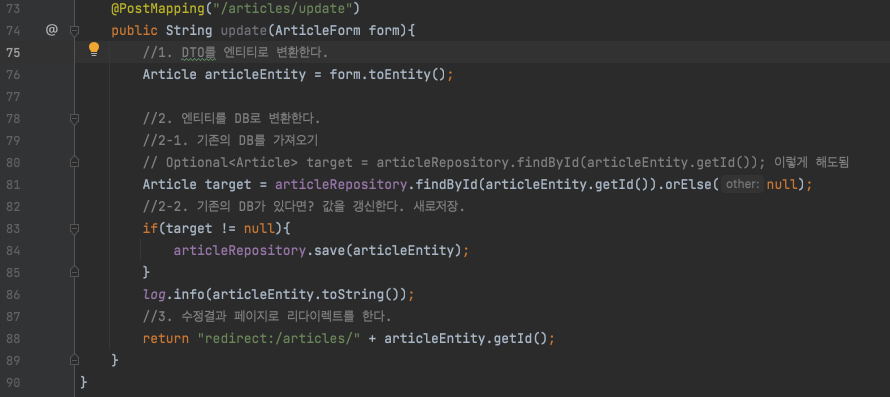
Task: Click line number 75 in the gutter
Action: point(14,53)
